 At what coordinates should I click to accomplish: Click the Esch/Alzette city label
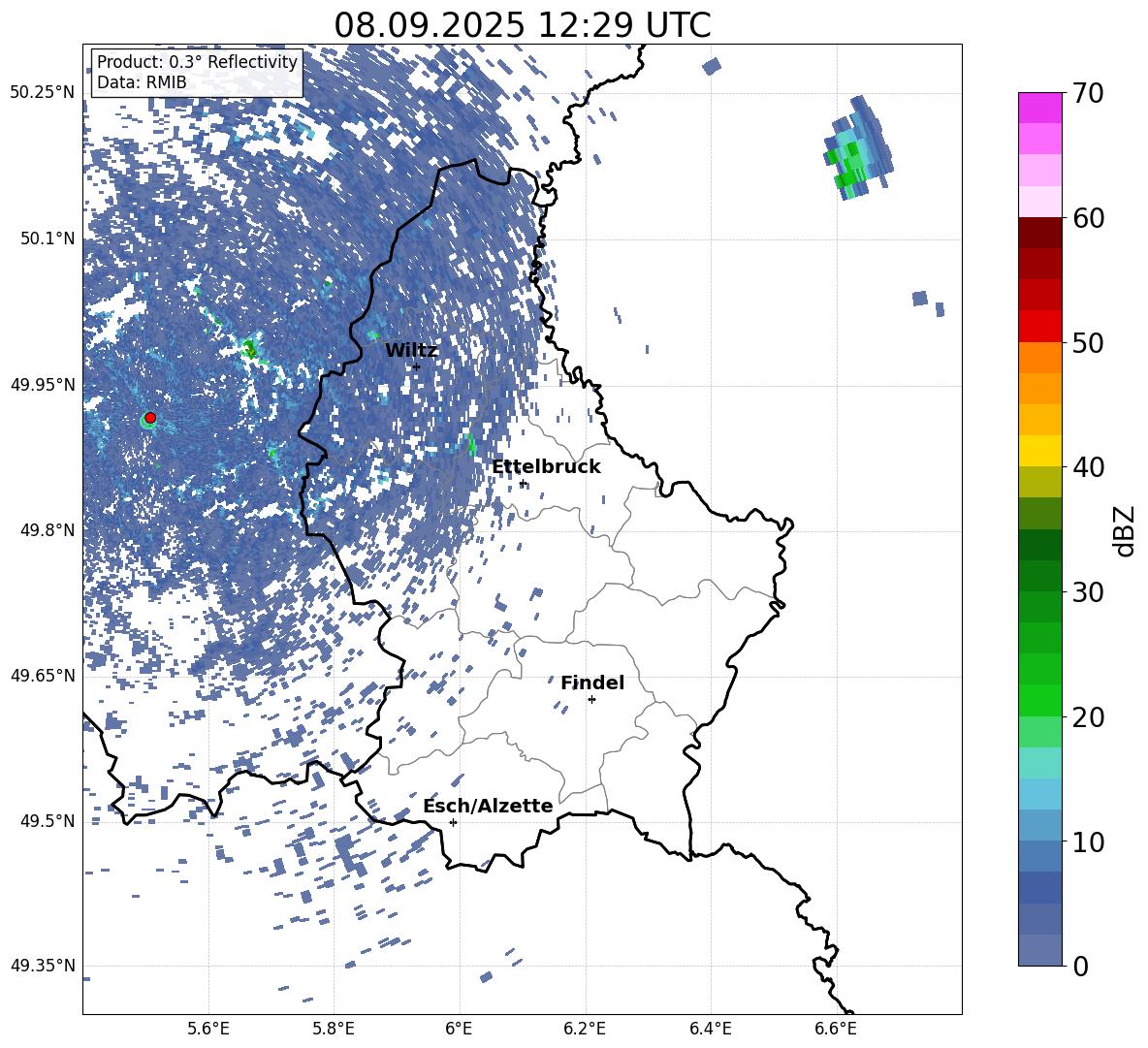(x=488, y=806)
